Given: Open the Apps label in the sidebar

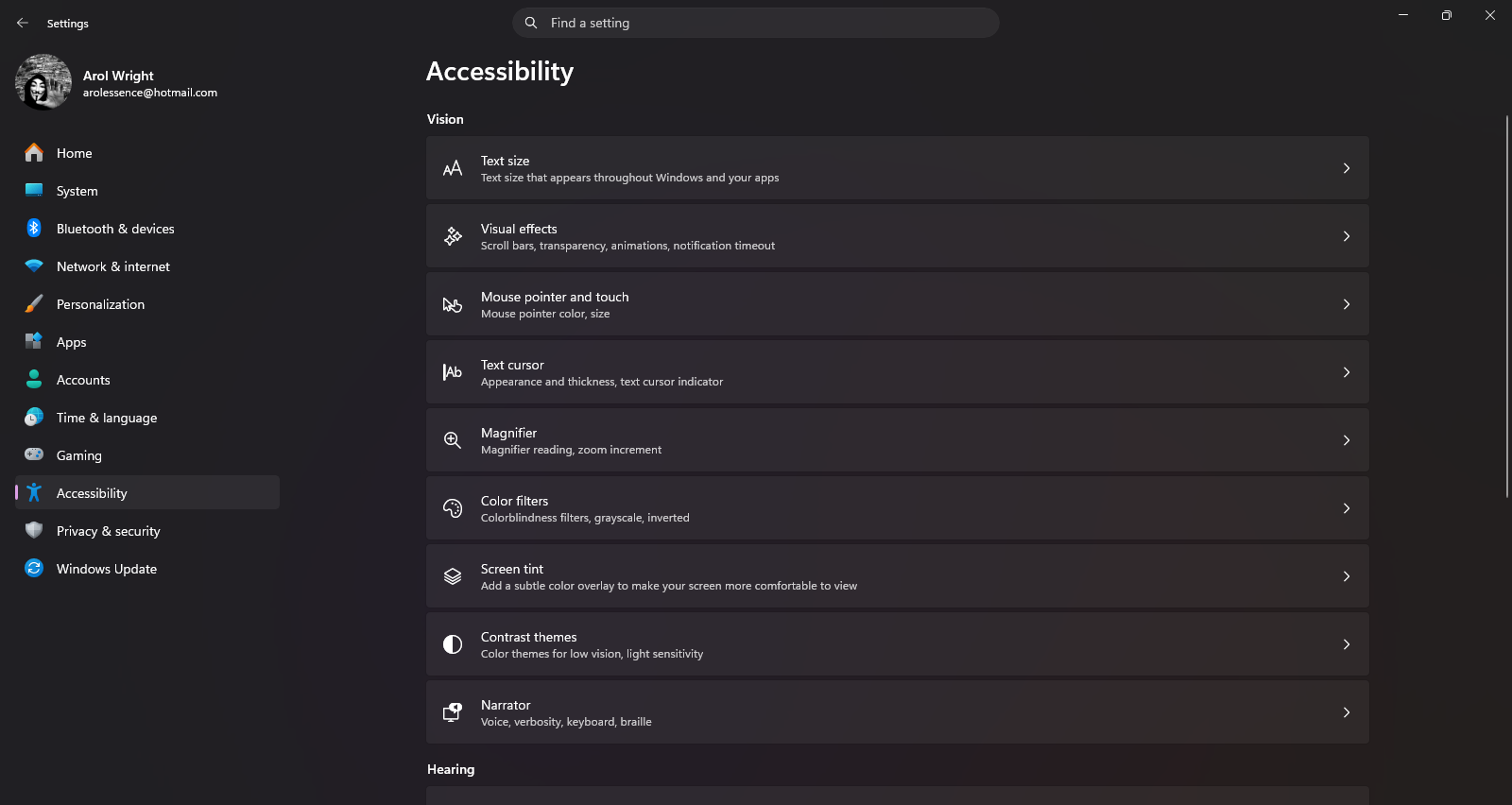Looking at the screenshot, I should 71,342.
